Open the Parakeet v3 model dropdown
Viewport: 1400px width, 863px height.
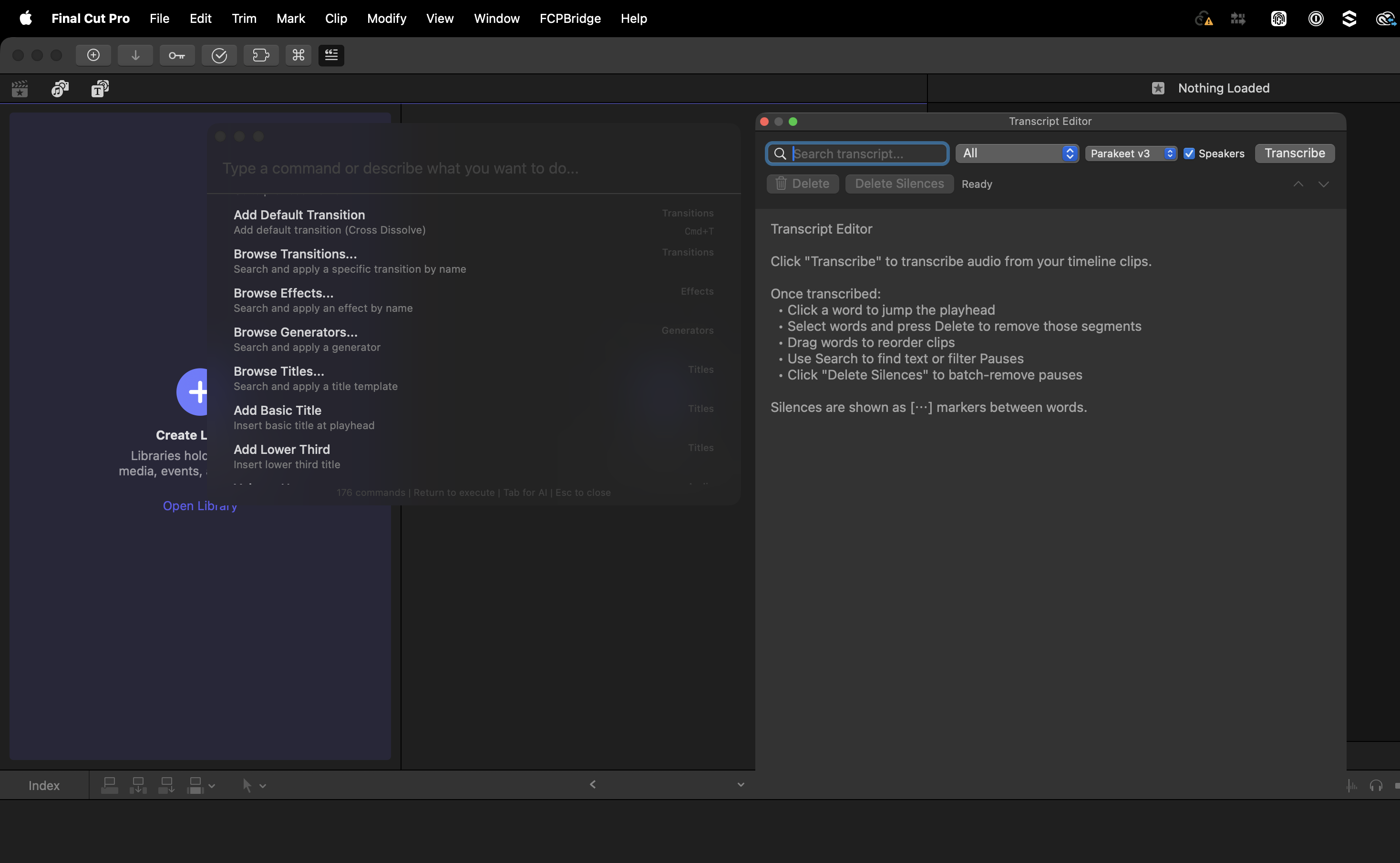[x=1131, y=154]
